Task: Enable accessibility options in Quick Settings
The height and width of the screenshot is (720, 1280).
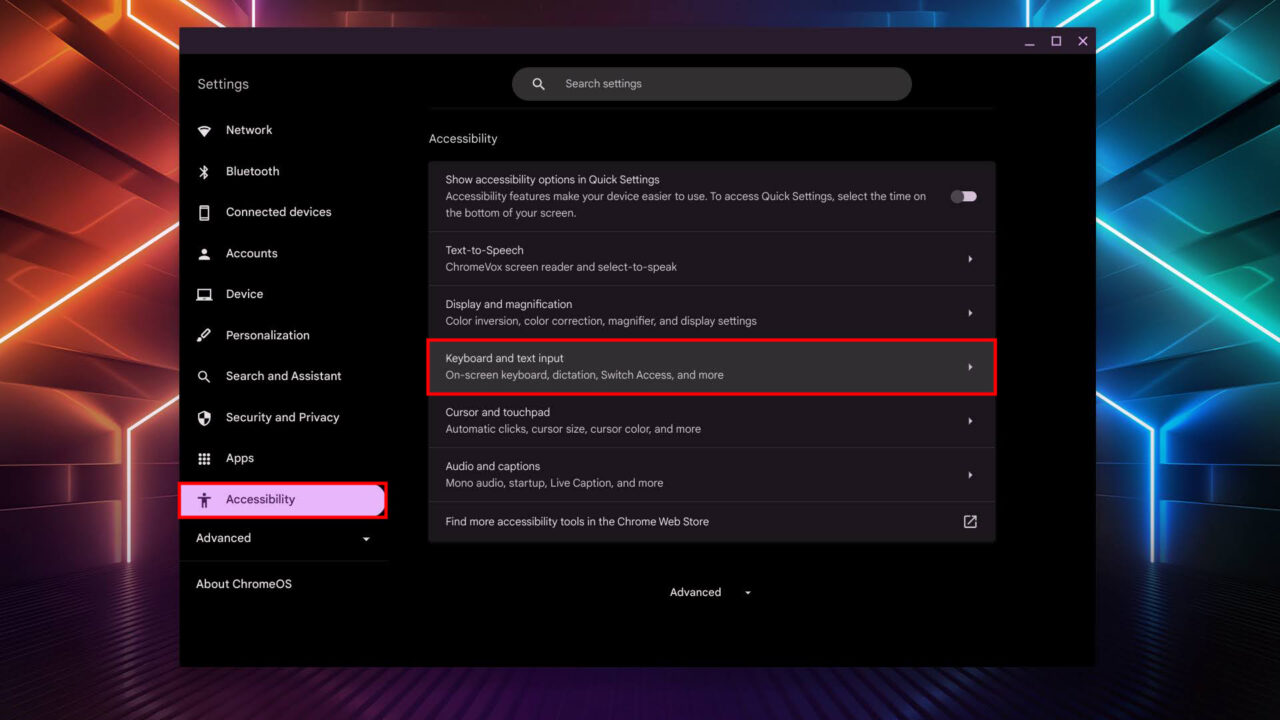Action: pos(962,196)
